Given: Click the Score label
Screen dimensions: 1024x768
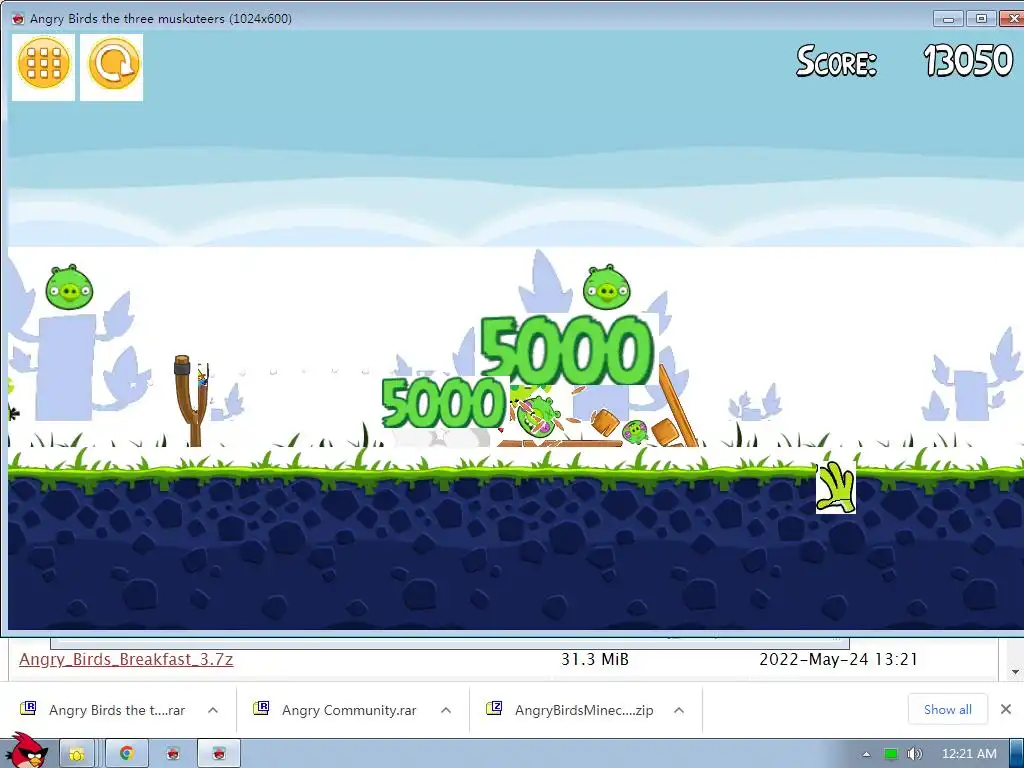Looking at the screenshot, I should click(836, 61).
